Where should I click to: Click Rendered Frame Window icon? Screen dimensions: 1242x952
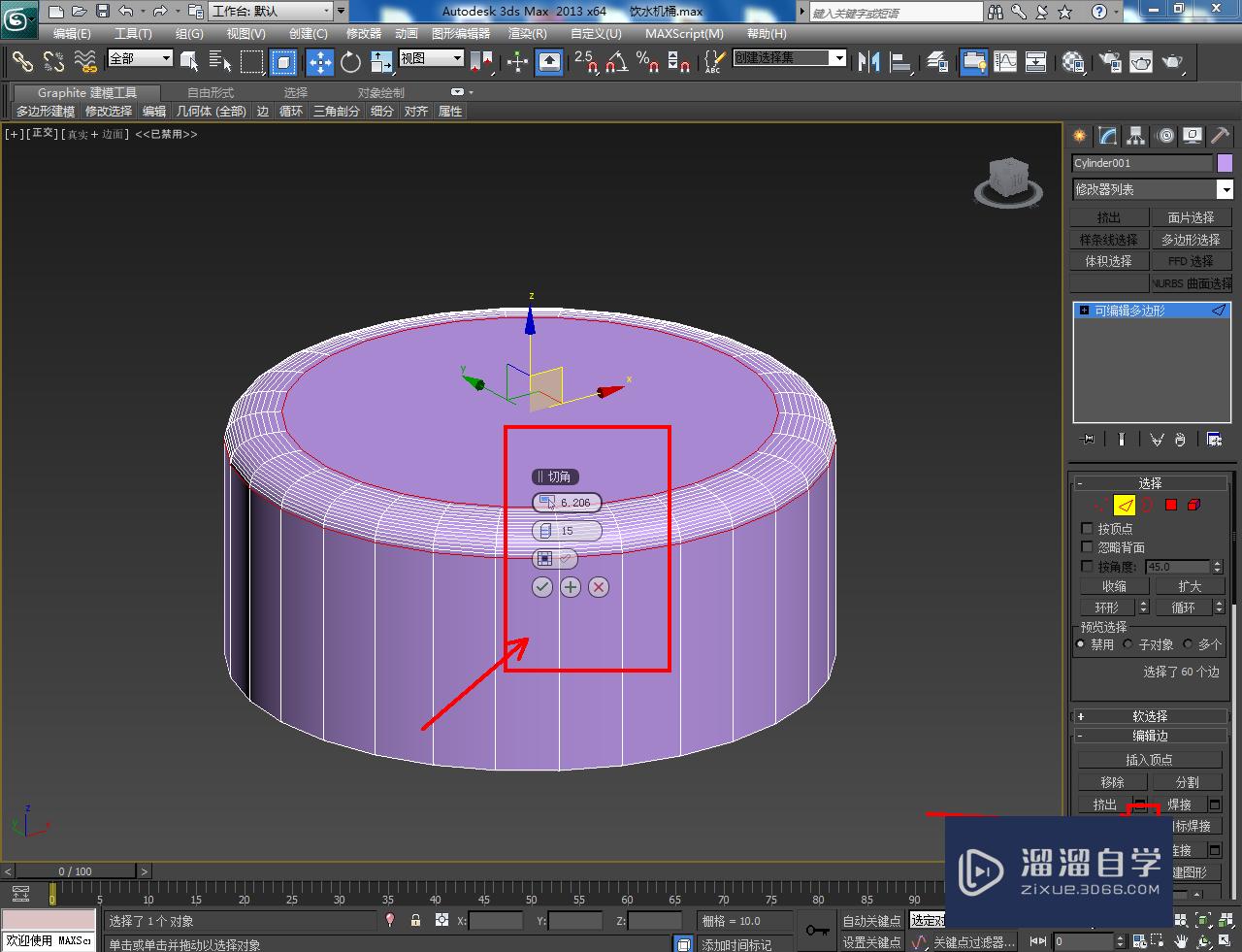coord(1141,62)
